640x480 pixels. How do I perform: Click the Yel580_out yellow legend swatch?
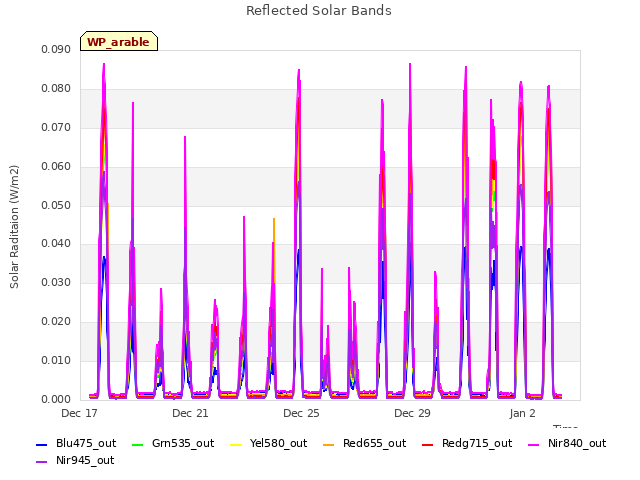point(236,444)
